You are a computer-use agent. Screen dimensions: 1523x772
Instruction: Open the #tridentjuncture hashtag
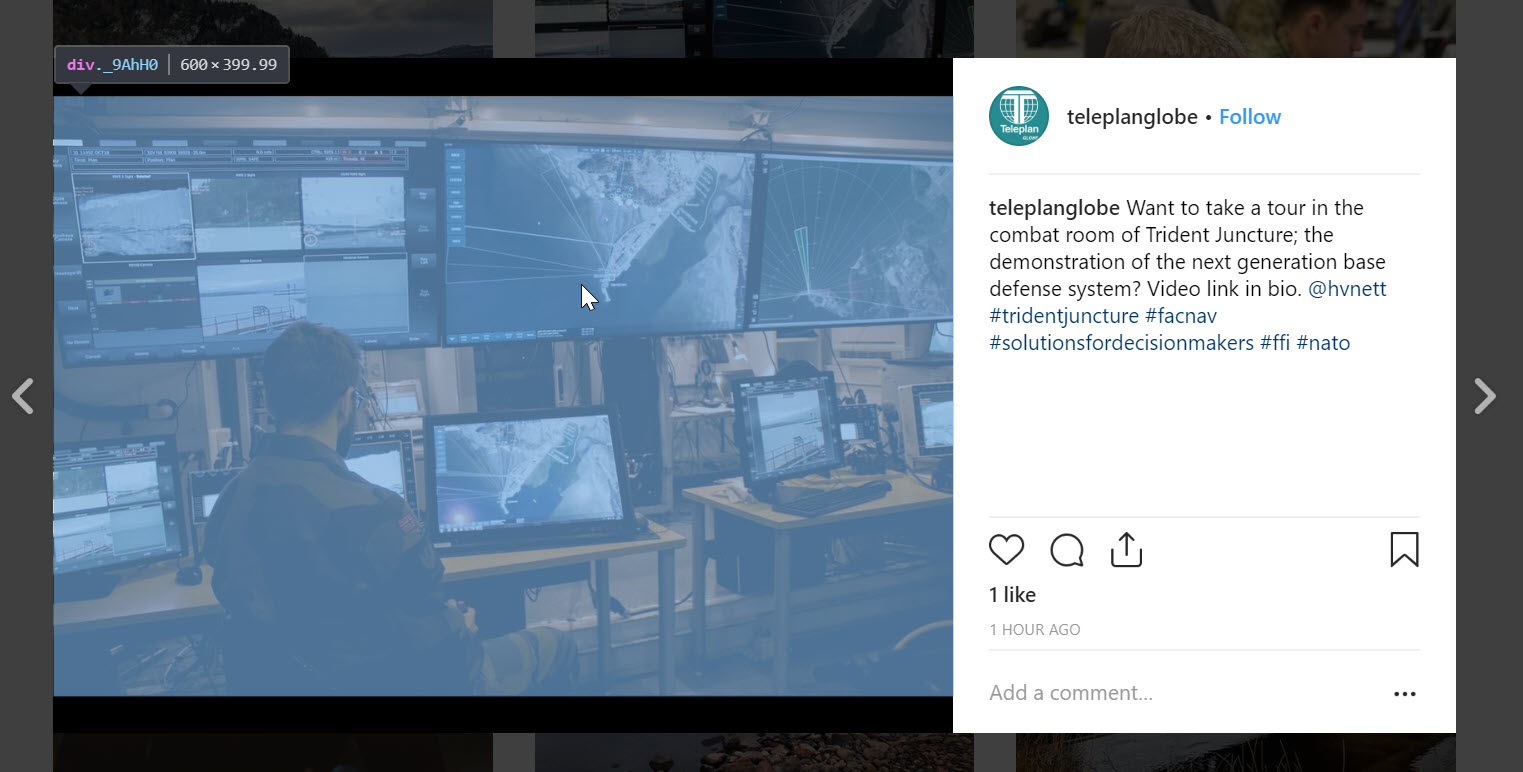1064,316
